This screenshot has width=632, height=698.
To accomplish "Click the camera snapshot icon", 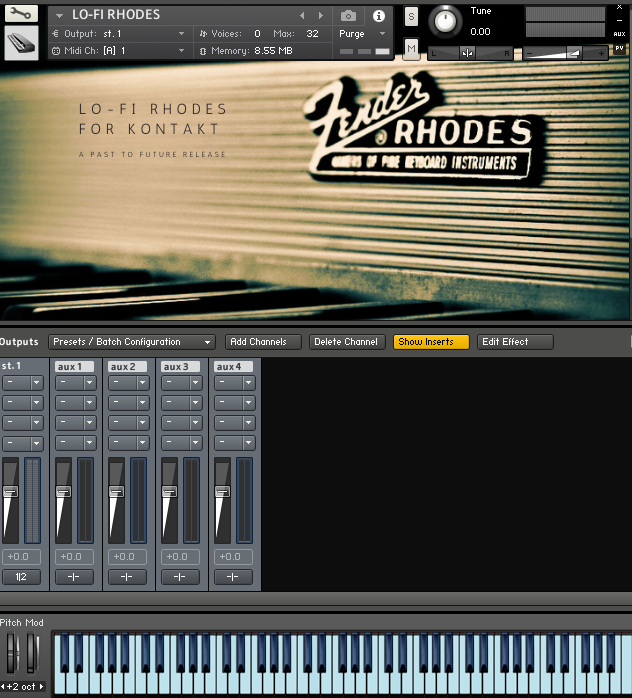I will (348, 16).
